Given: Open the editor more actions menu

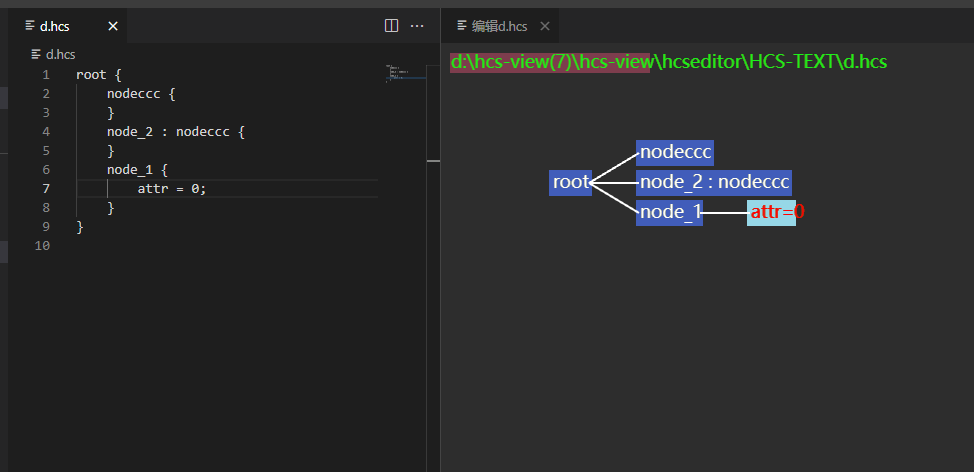Looking at the screenshot, I should click(x=418, y=26).
